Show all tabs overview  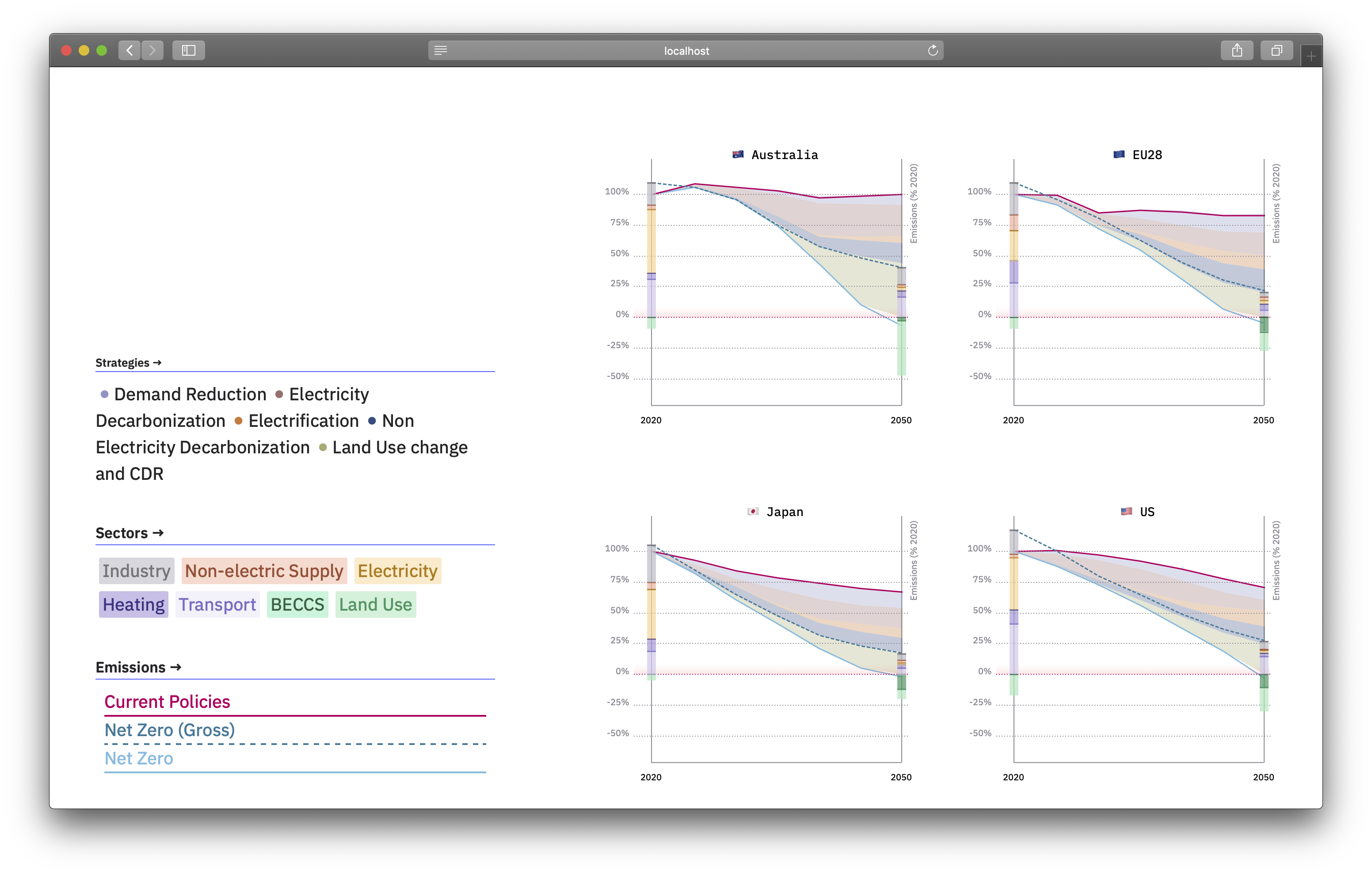pos(1276,51)
